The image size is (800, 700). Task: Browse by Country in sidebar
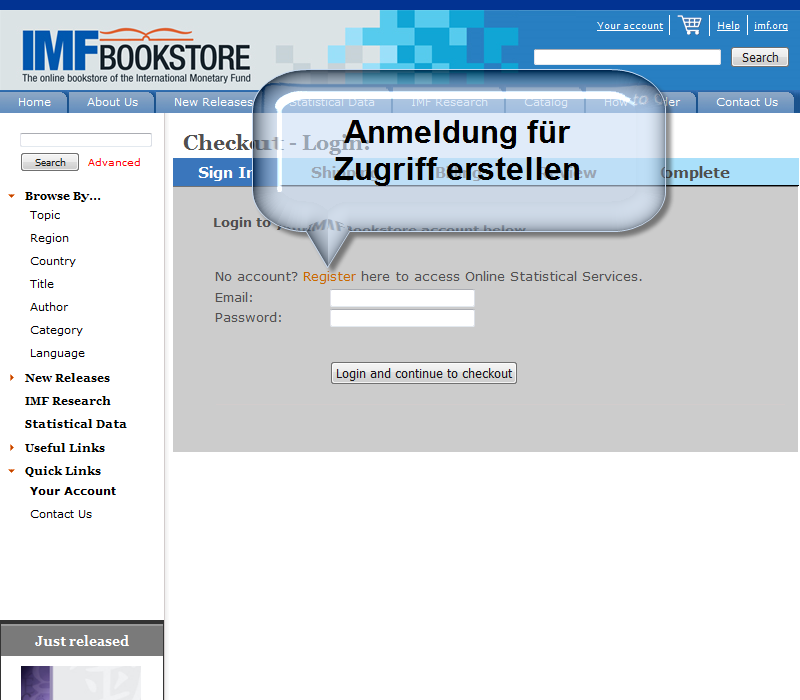pyautogui.click(x=53, y=261)
